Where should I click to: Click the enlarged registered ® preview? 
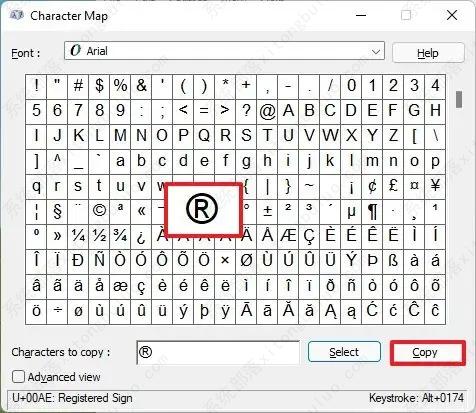point(203,209)
